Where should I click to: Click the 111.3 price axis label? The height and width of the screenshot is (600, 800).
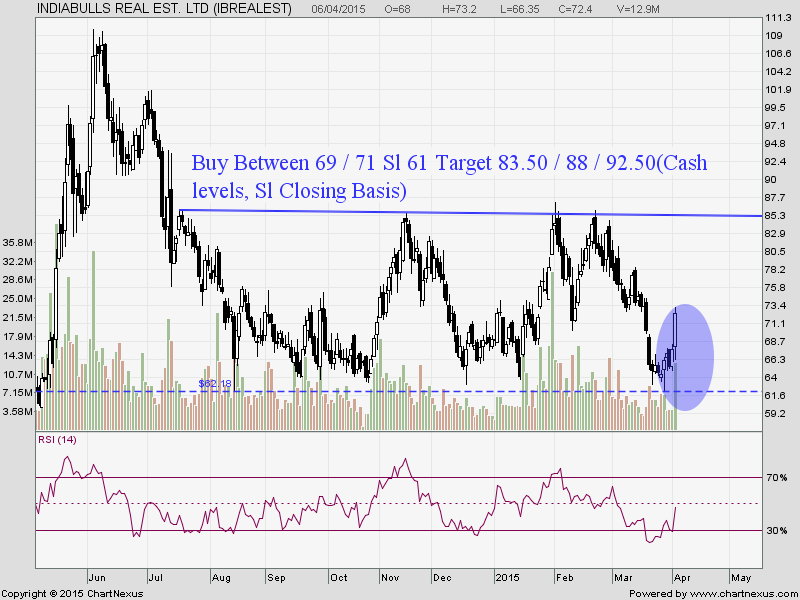tap(778, 18)
